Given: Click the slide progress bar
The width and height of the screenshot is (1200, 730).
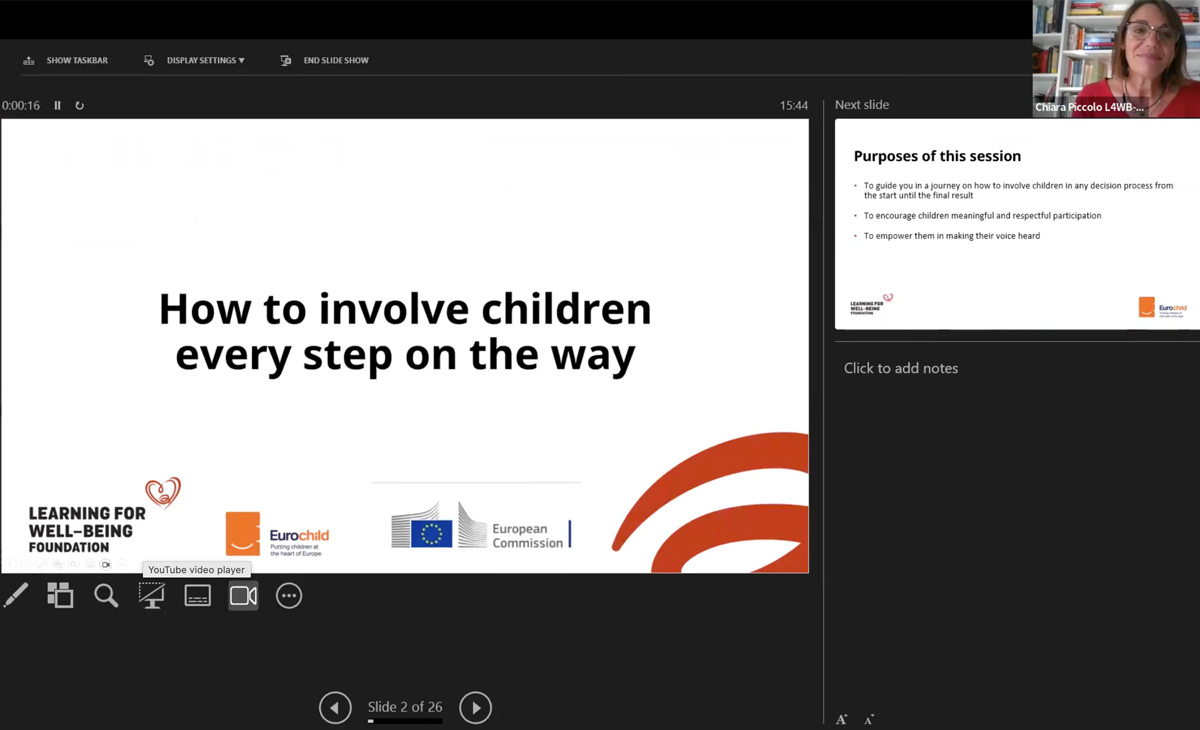Looking at the screenshot, I should (x=405, y=720).
